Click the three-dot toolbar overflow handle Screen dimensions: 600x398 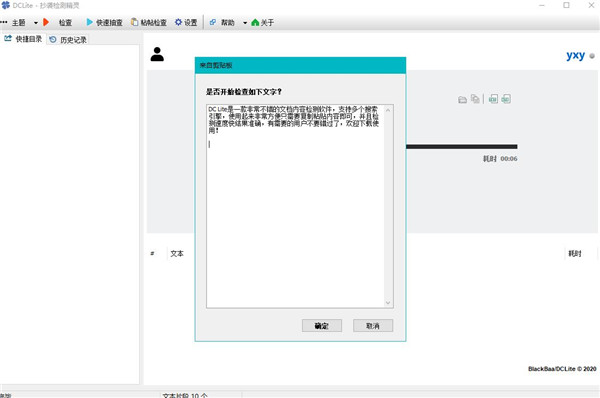point(4,22)
